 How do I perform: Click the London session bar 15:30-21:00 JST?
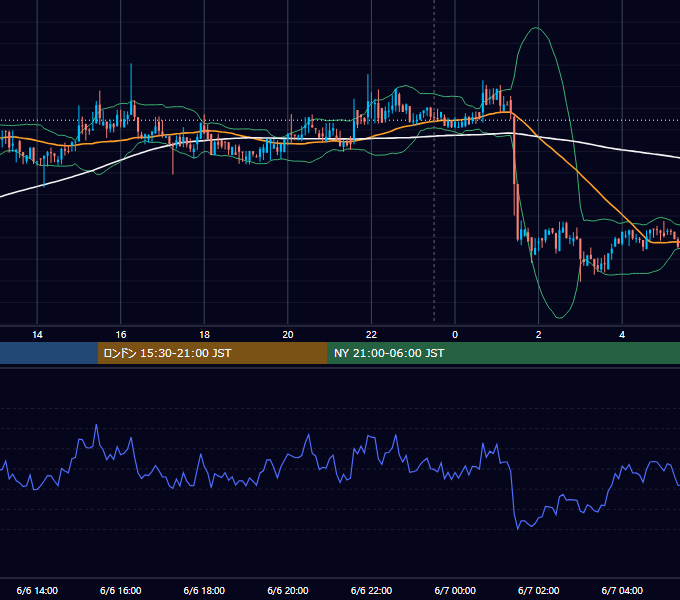point(212,353)
